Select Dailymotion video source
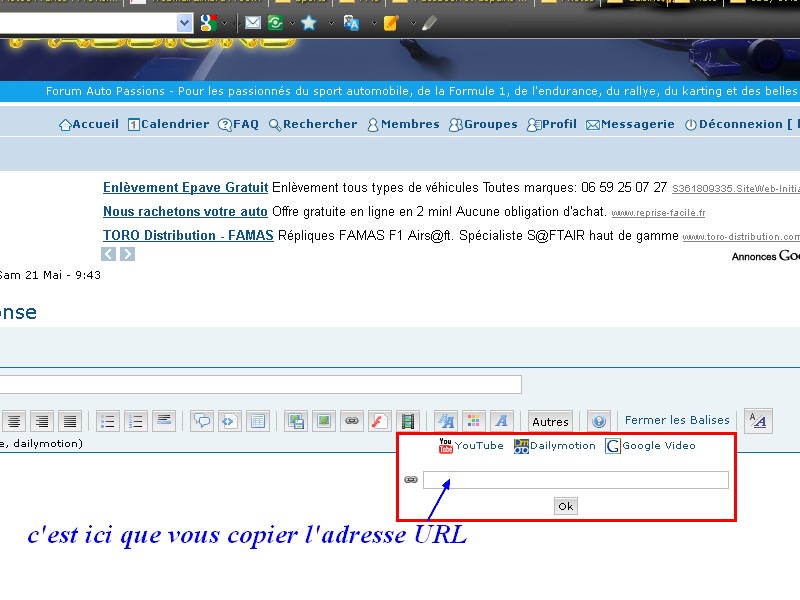Image resolution: width=800 pixels, height=600 pixels. (x=555, y=445)
